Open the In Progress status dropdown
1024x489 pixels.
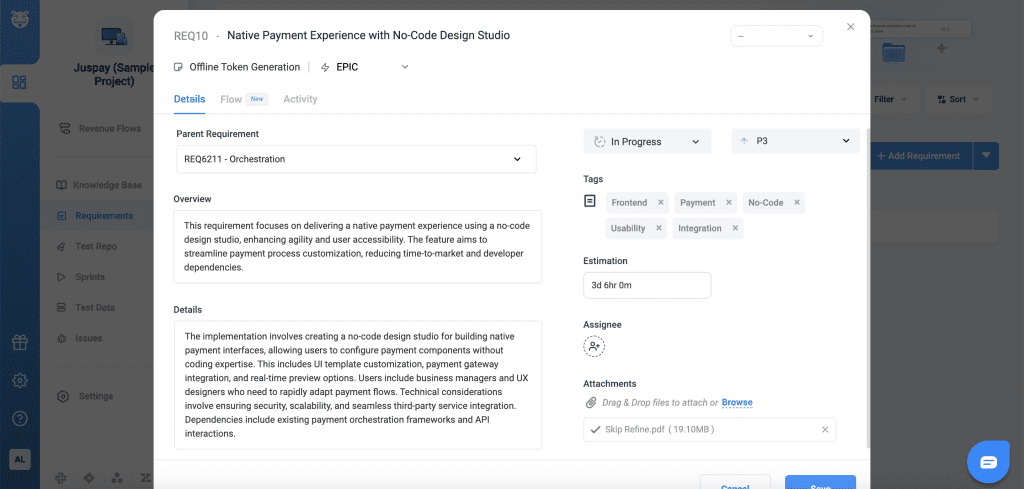(x=647, y=142)
